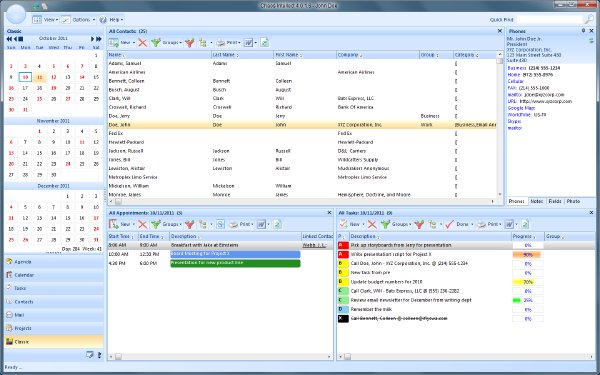Click the pin icon in Phones panel header
600x375 pixels.
(x=584, y=31)
